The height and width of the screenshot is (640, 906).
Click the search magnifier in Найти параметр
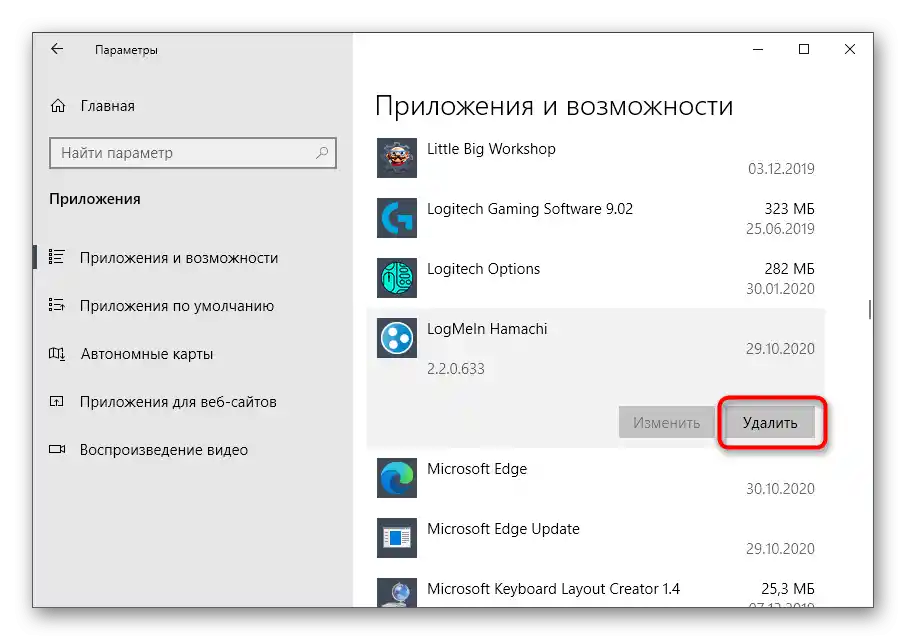(x=322, y=152)
